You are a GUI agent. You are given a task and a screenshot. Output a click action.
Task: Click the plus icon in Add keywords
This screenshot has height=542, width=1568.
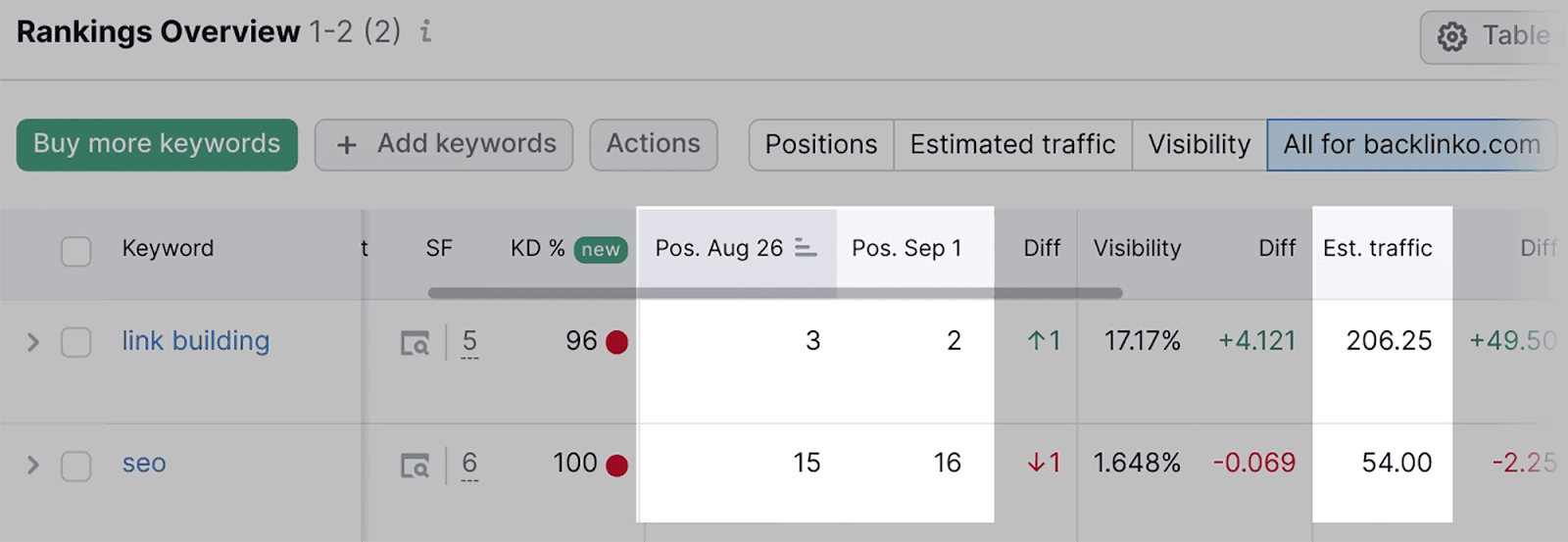(346, 145)
